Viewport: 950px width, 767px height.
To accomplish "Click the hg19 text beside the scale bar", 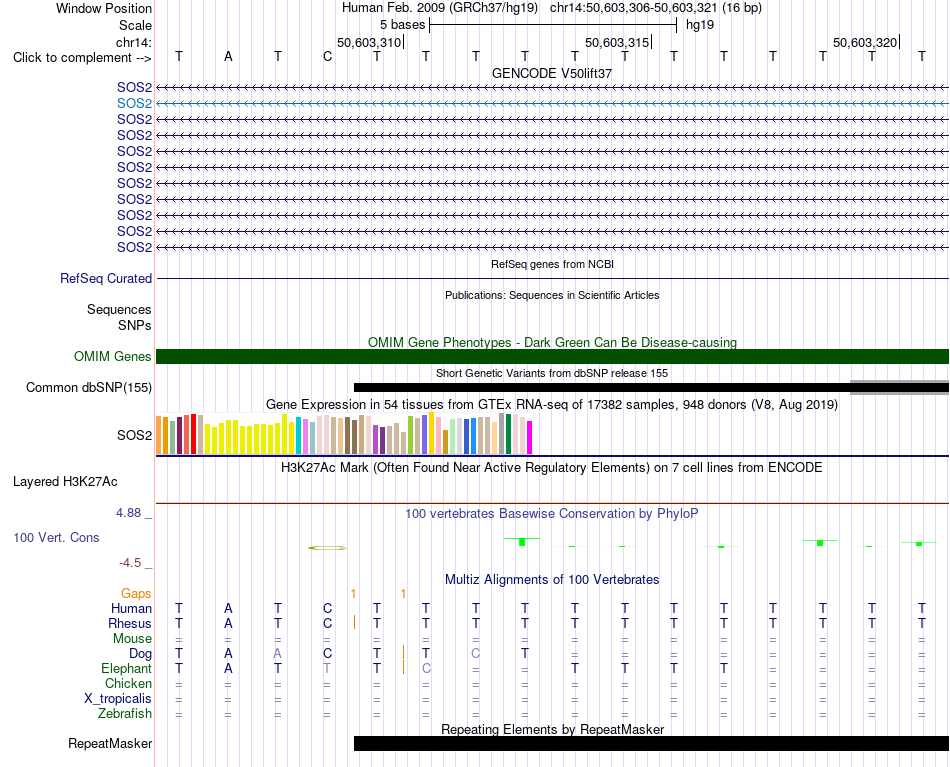I will [x=700, y=25].
